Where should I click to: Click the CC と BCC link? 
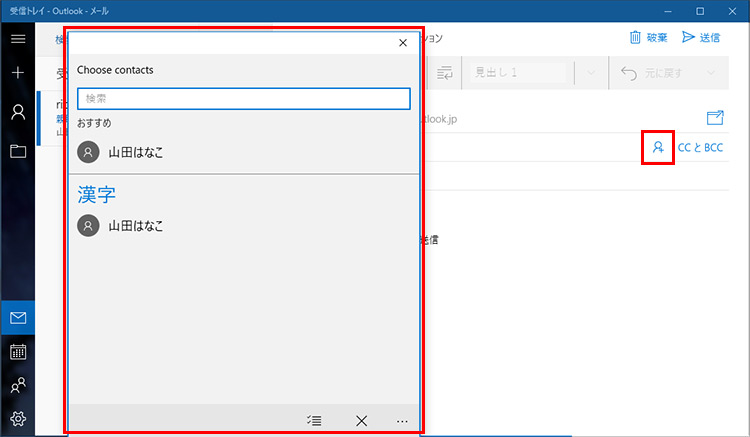point(700,148)
